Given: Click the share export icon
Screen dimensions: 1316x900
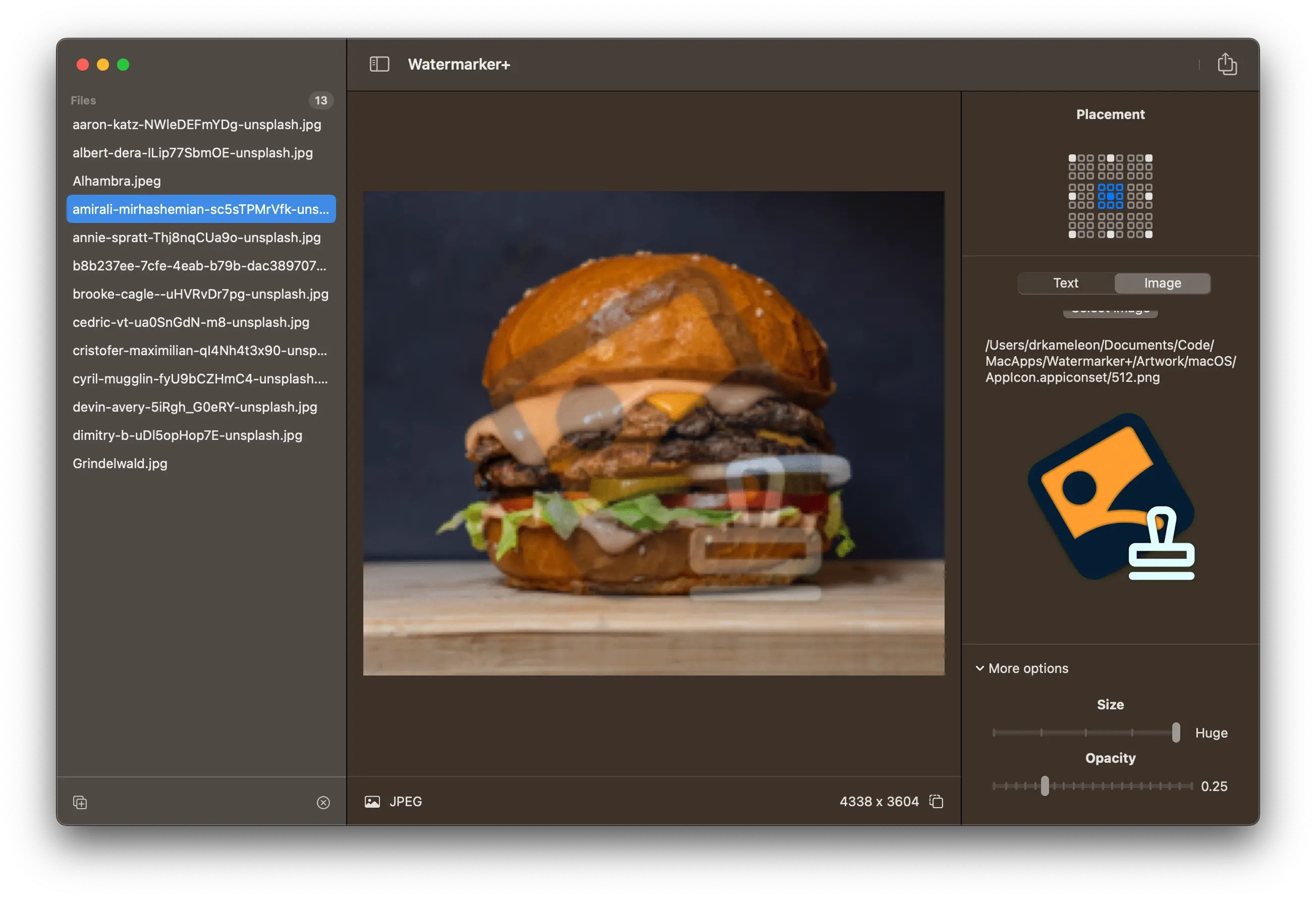Looking at the screenshot, I should pyautogui.click(x=1227, y=64).
